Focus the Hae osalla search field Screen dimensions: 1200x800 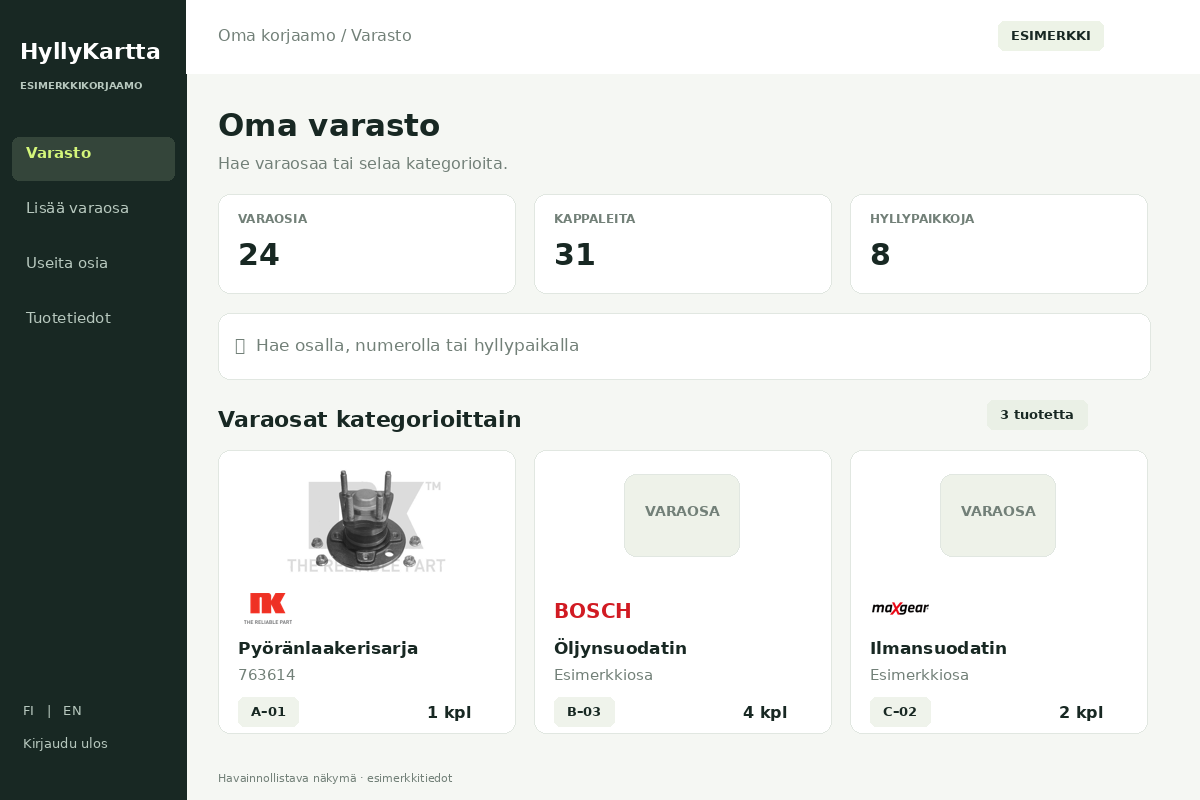[x=684, y=346]
